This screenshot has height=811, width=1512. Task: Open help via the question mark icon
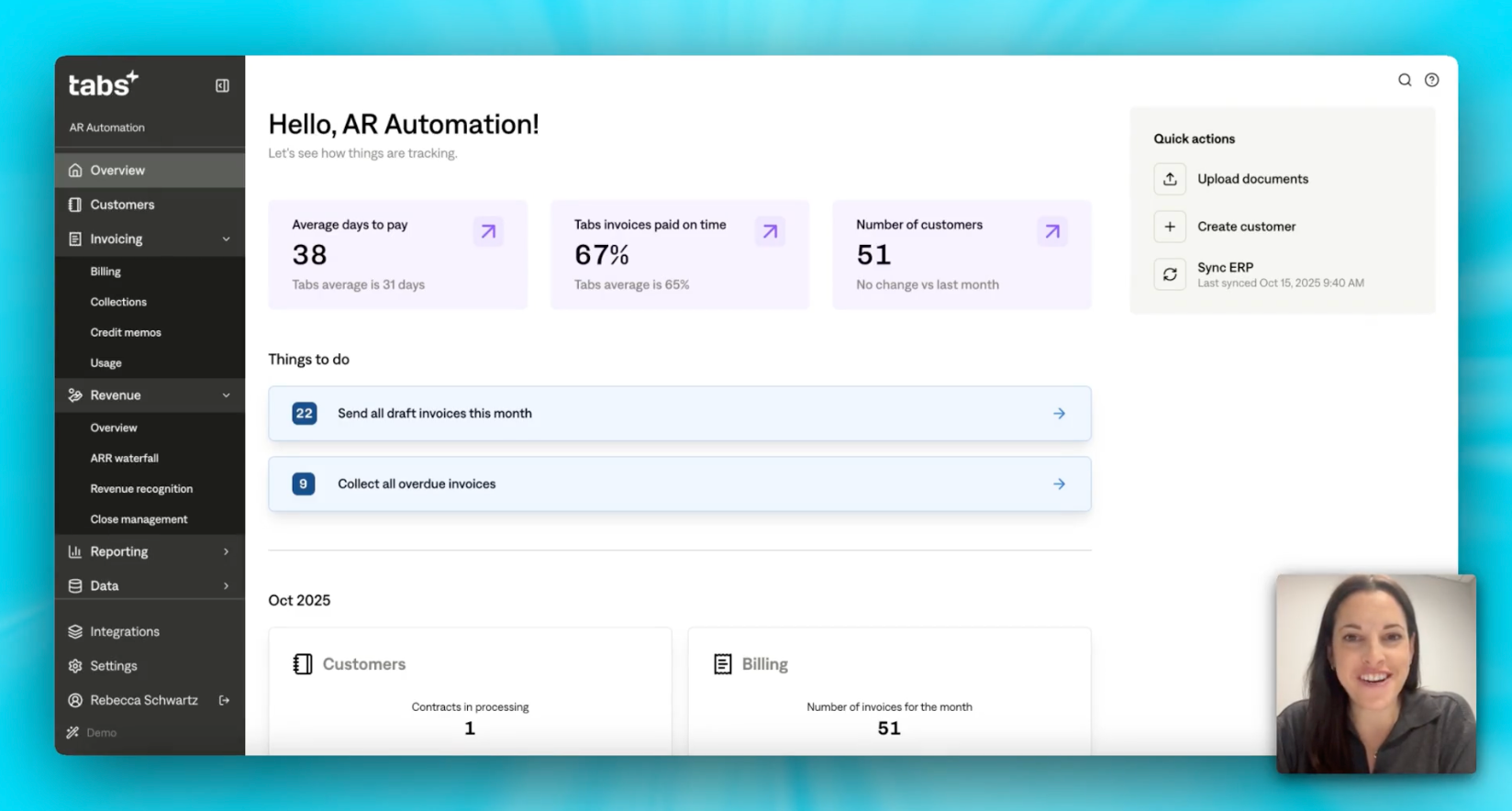[1431, 80]
